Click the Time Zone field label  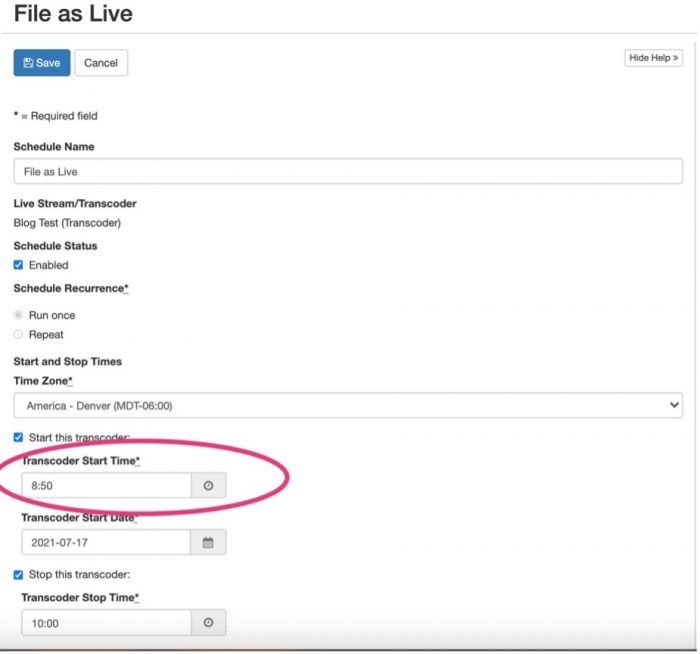click(41, 381)
